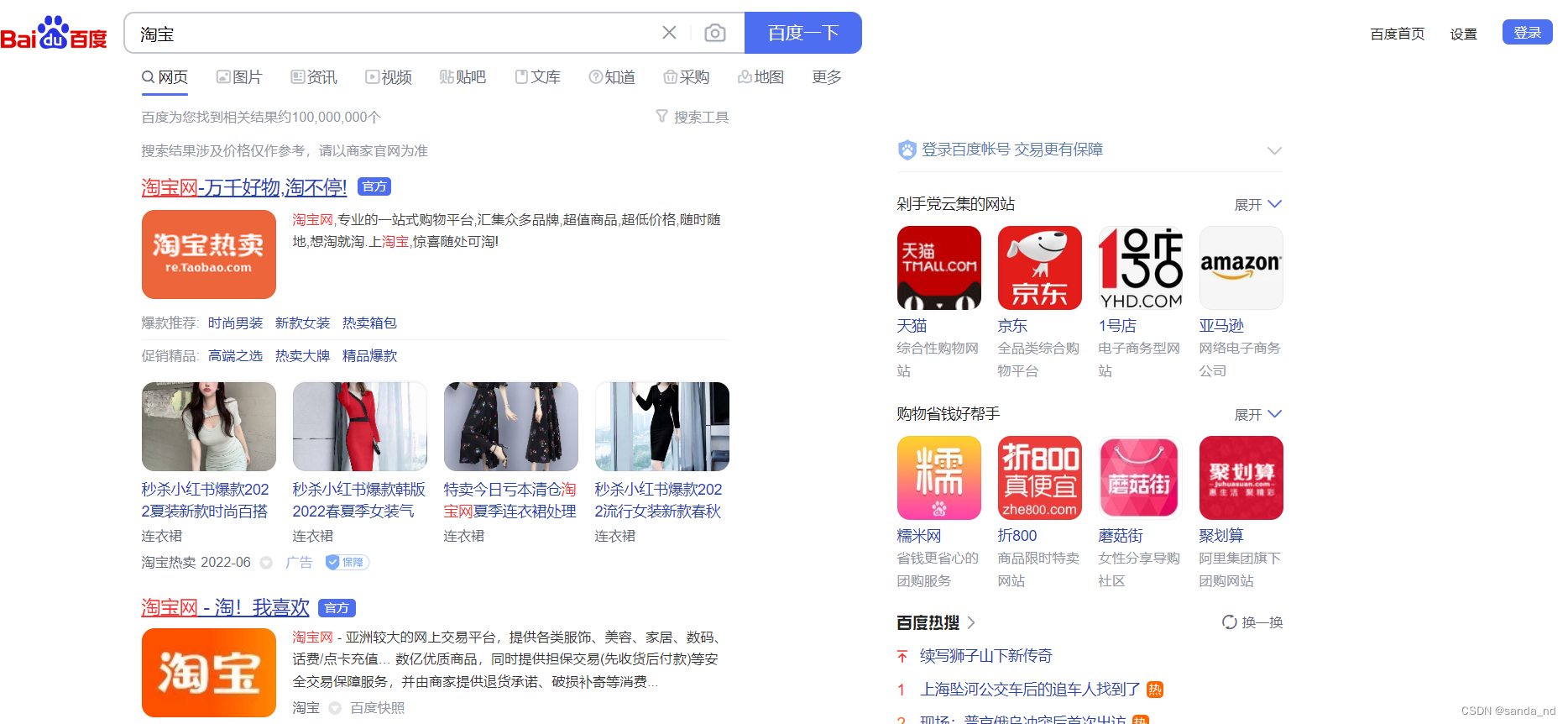Viewport: 1568px width, 724px height.
Task: Go to 百度首页 link
Action: [1398, 34]
